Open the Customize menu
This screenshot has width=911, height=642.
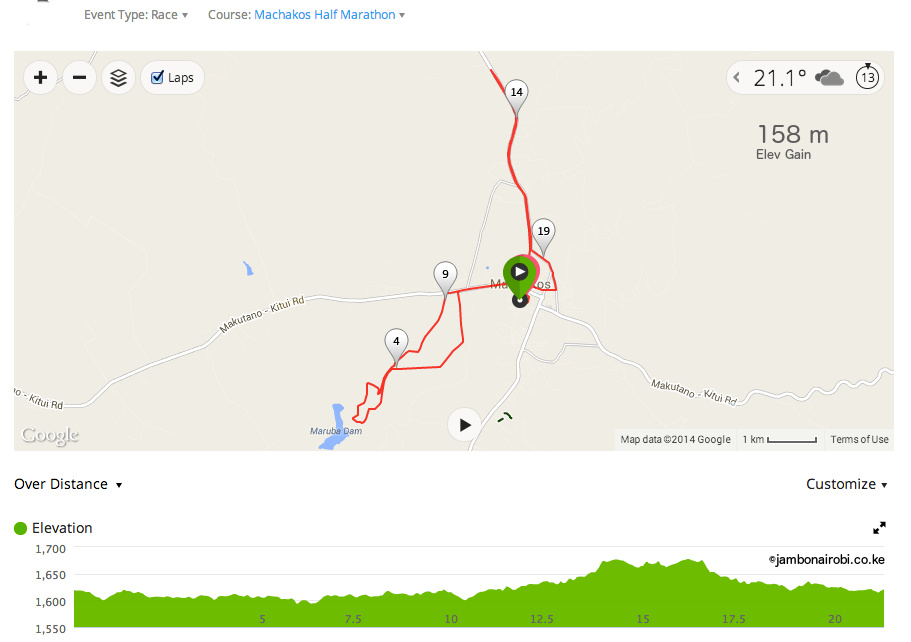coord(847,484)
